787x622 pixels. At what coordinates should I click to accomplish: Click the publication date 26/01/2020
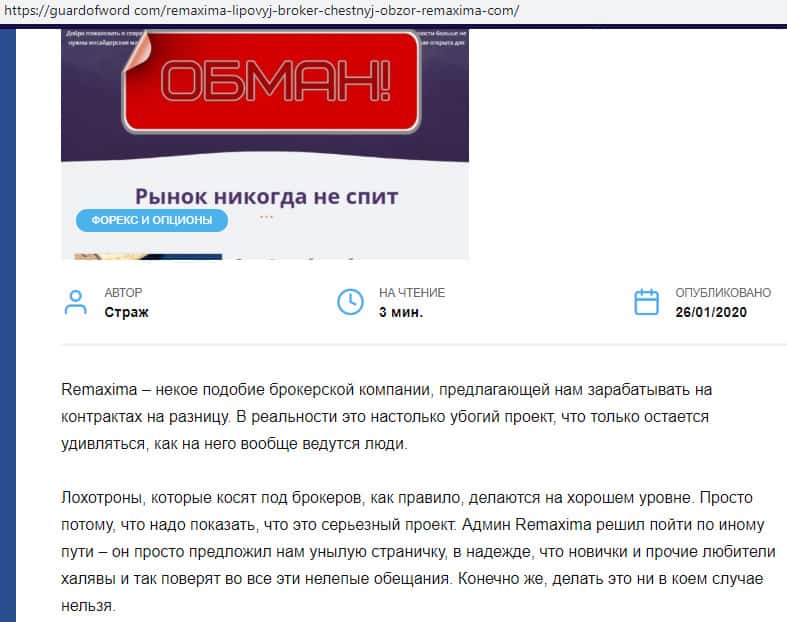pyautogui.click(x=711, y=312)
